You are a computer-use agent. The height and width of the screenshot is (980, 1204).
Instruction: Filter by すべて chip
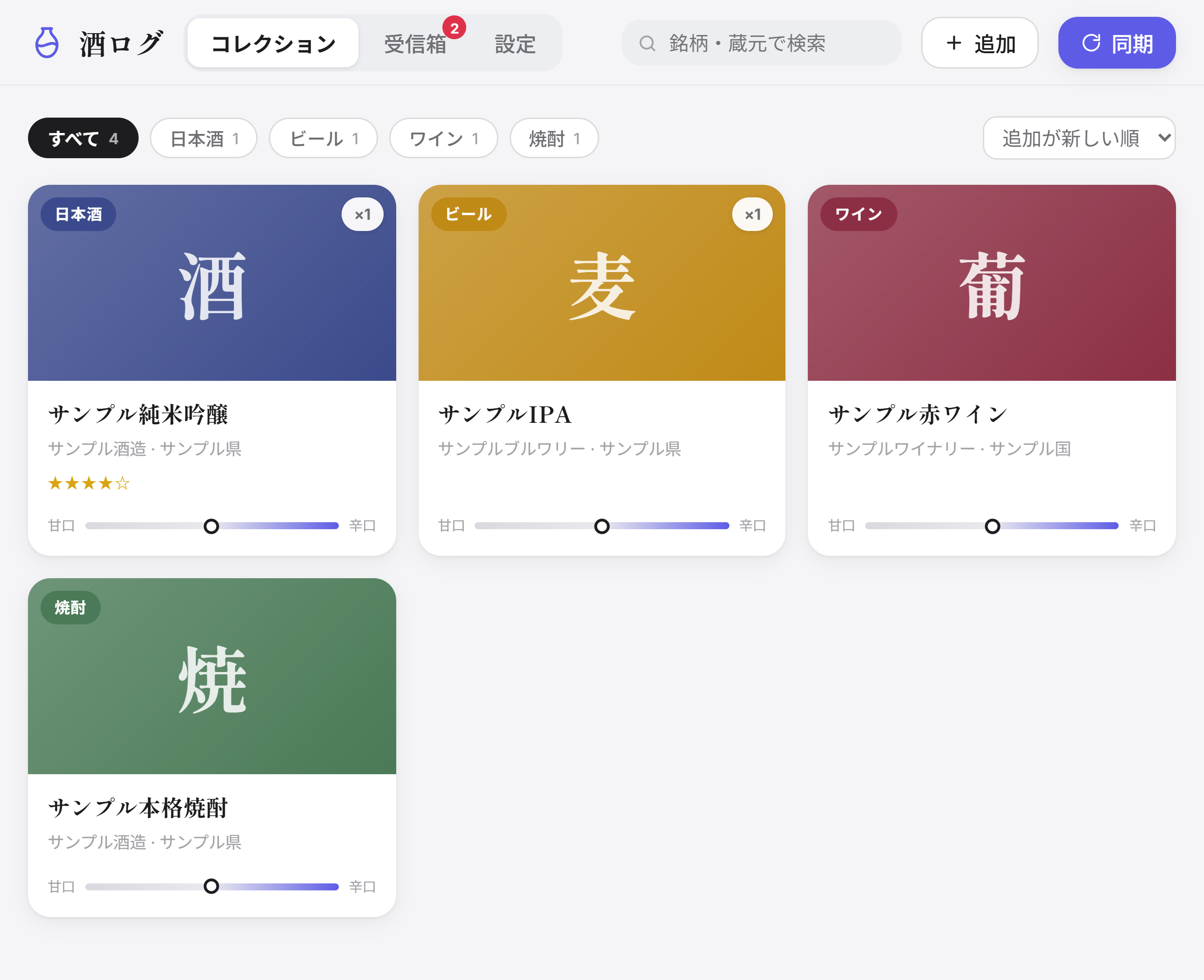click(83, 138)
